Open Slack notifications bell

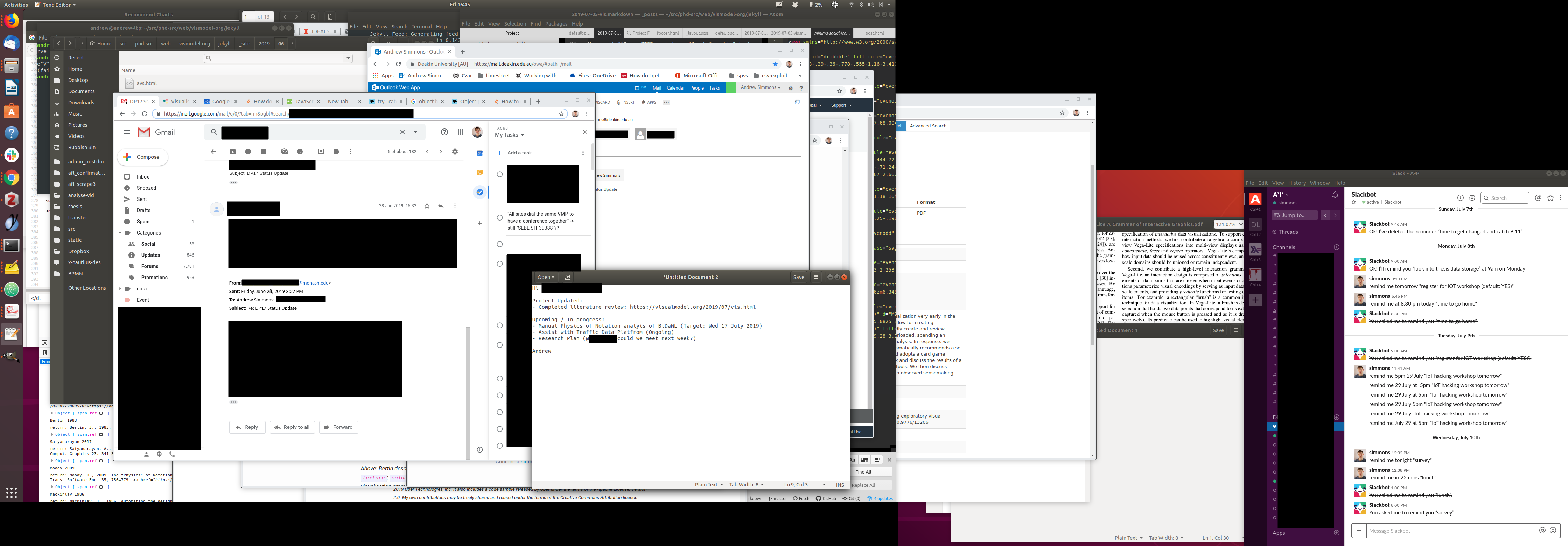pos(1335,195)
